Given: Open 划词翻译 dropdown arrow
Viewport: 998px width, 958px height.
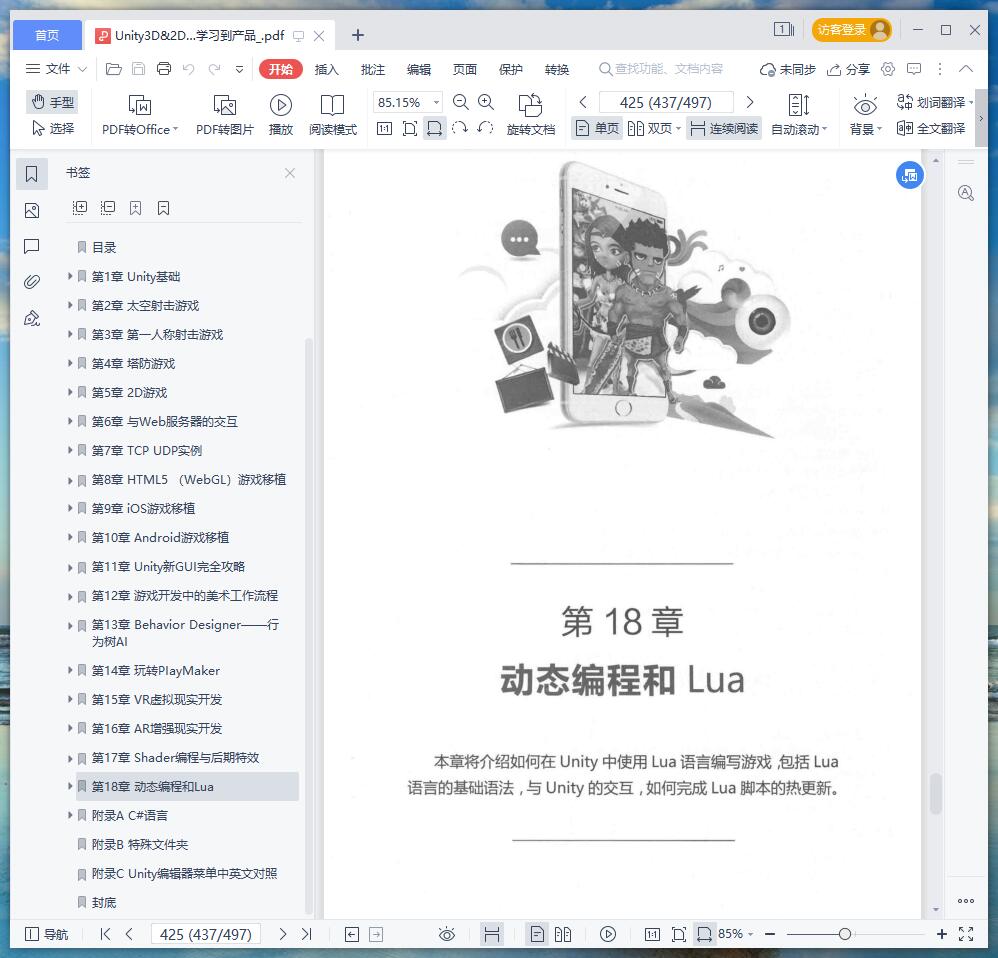Looking at the screenshot, I should [971, 102].
